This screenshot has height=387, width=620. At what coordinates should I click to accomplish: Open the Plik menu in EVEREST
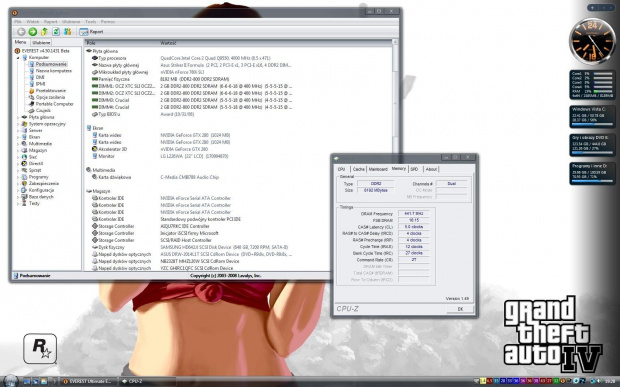18,22
